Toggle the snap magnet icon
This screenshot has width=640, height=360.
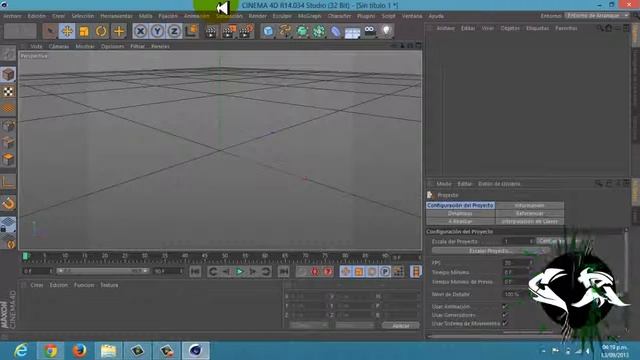(x=8, y=203)
